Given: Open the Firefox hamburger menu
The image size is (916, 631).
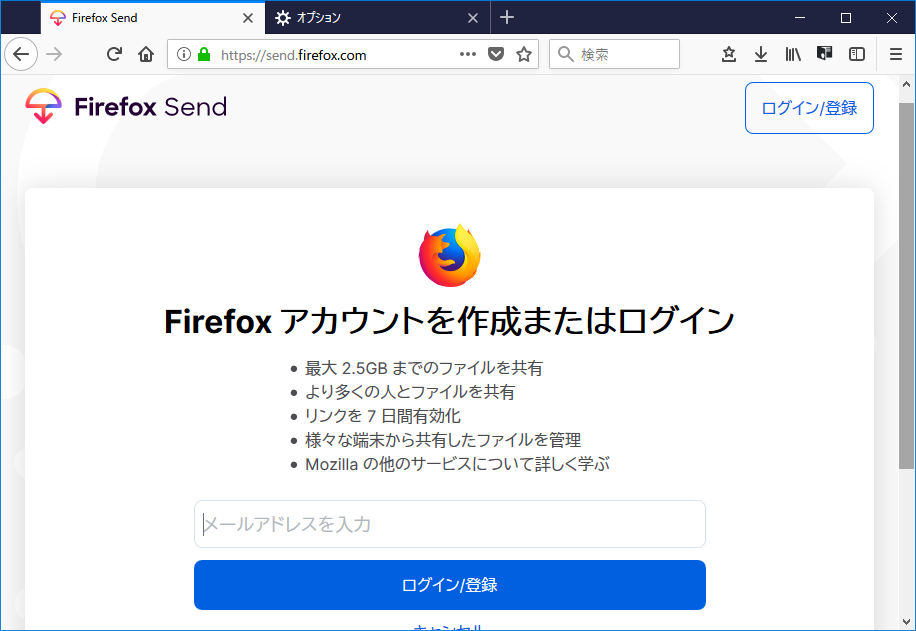Looking at the screenshot, I should (894, 54).
